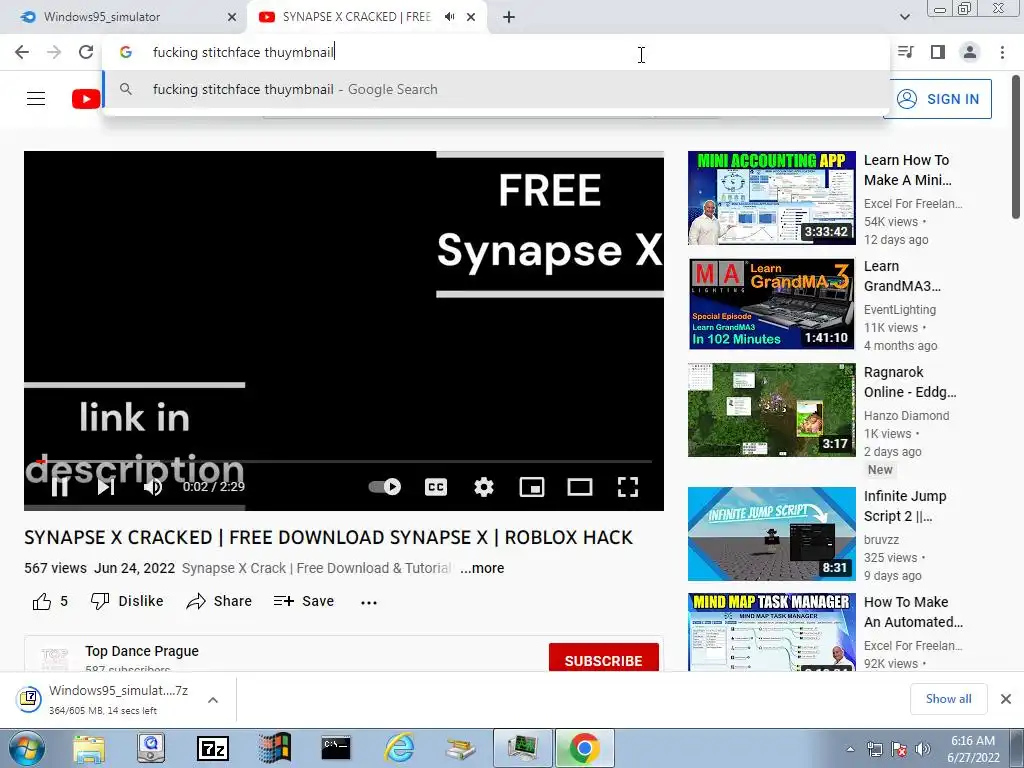Toggle closed captions on the video

point(436,487)
